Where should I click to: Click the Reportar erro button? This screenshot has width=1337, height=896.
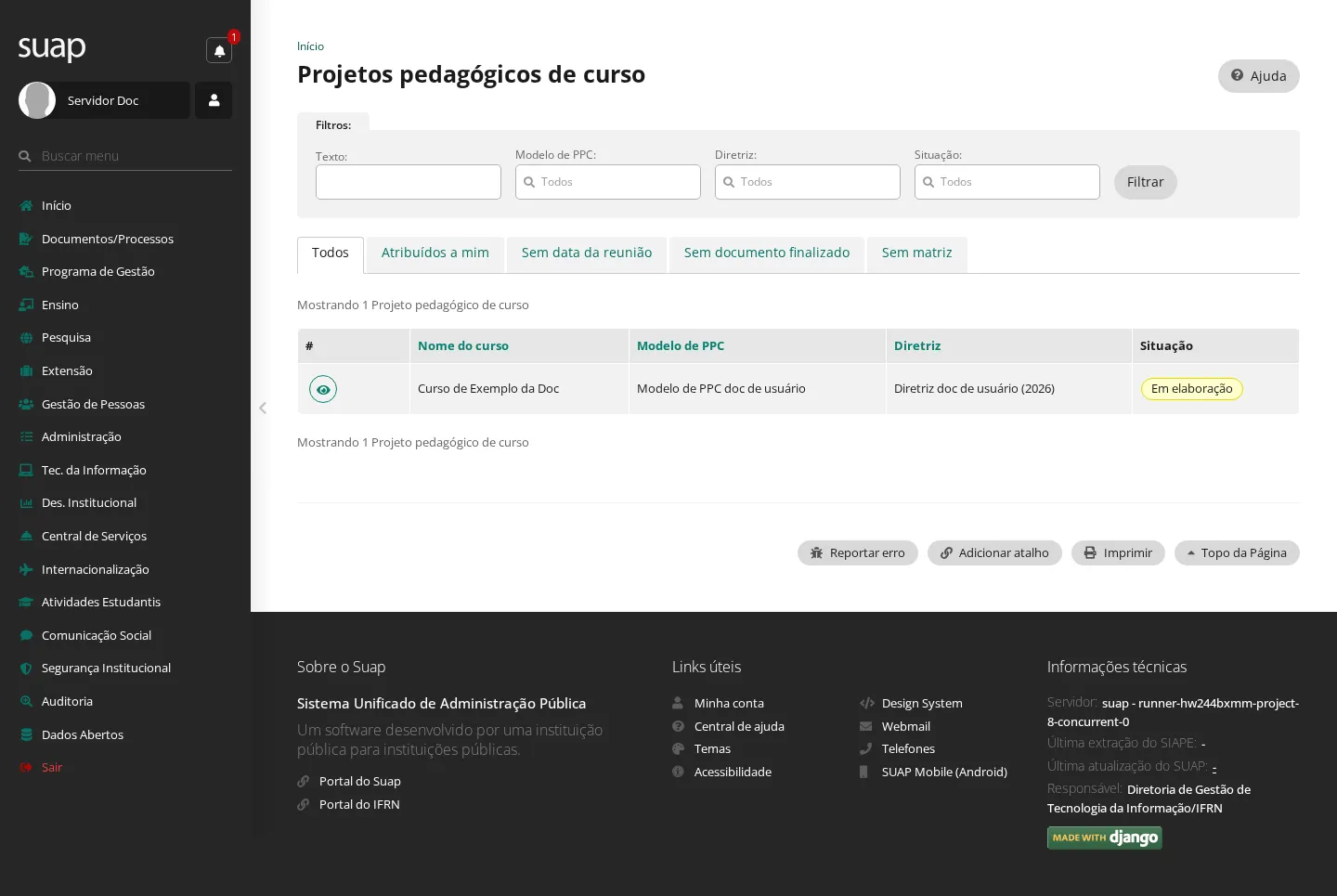click(x=858, y=552)
